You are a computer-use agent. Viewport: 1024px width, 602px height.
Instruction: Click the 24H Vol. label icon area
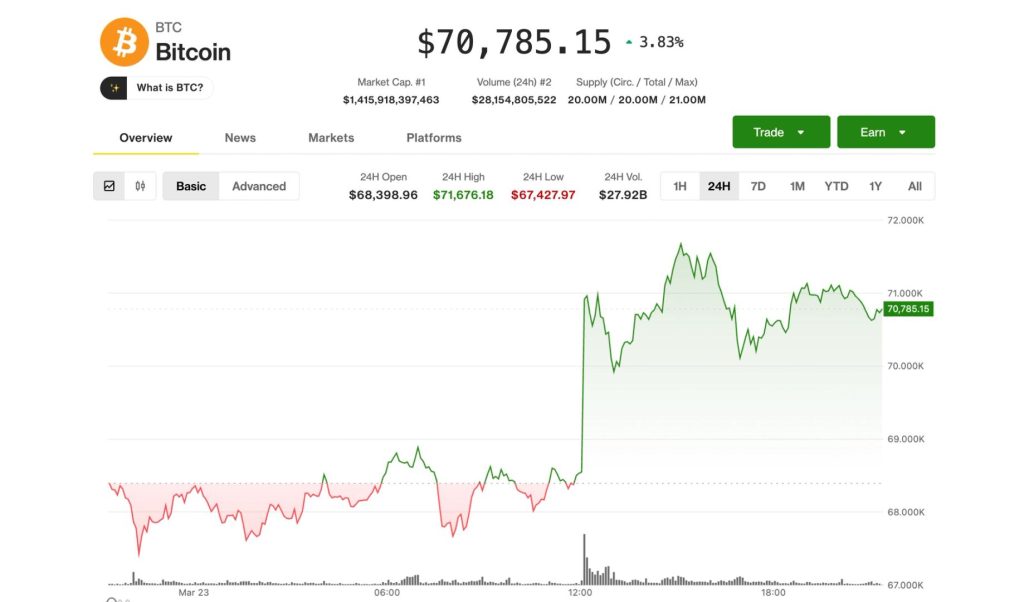pos(624,177)
